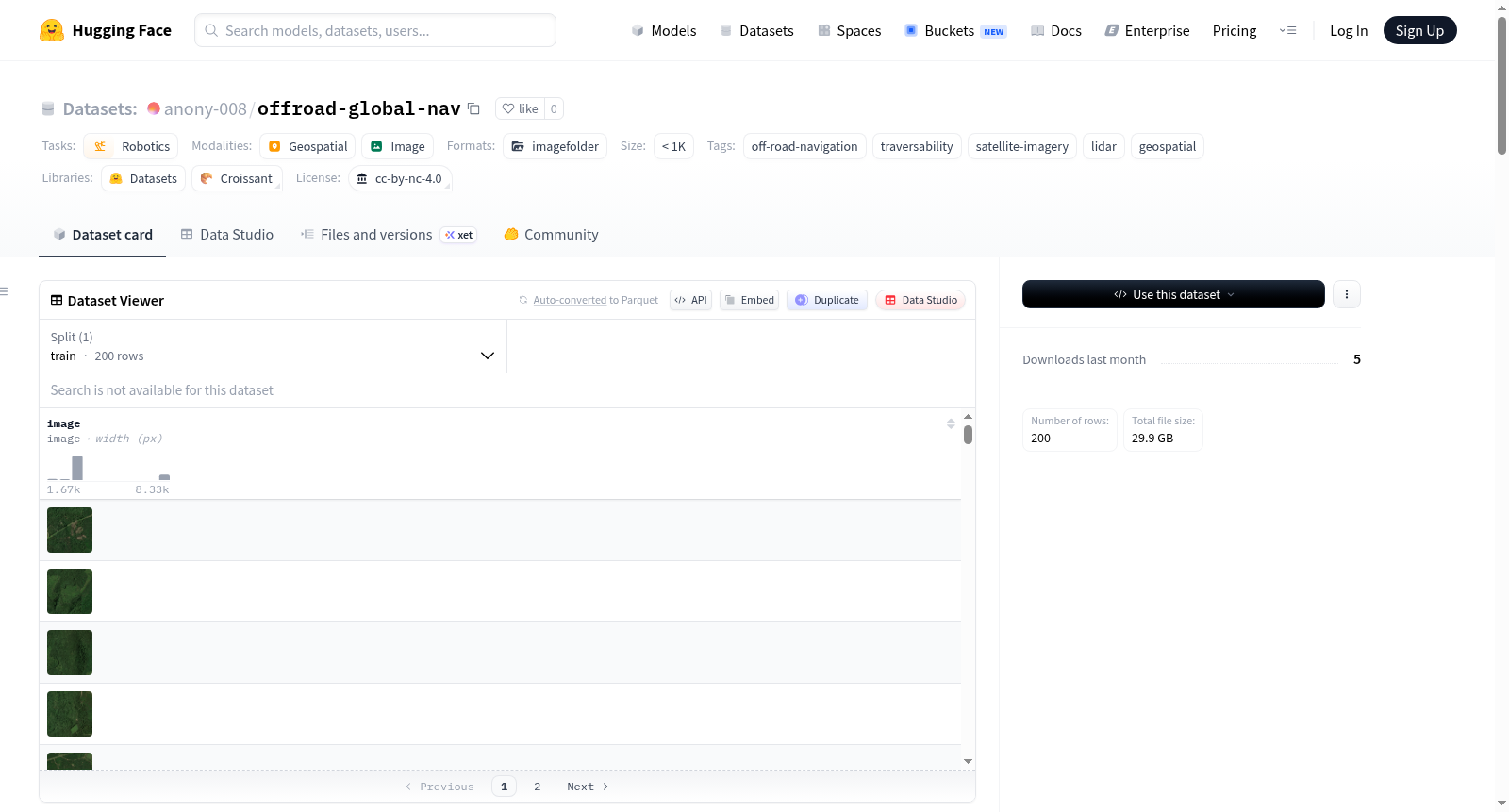The image size is (1509, 812).
Task: Open the Enterprise nav link
Action: (1147, 30)
